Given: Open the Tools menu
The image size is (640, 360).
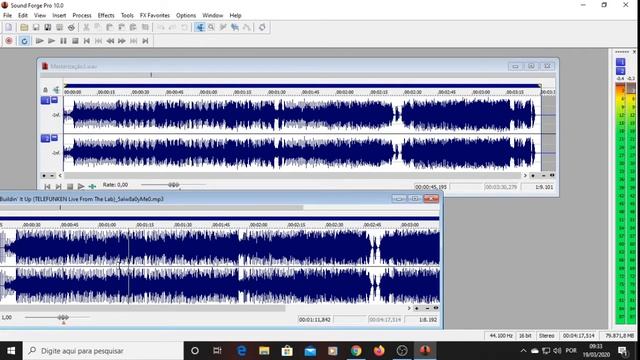Looking at the screenshot, I should coord(127,15).
